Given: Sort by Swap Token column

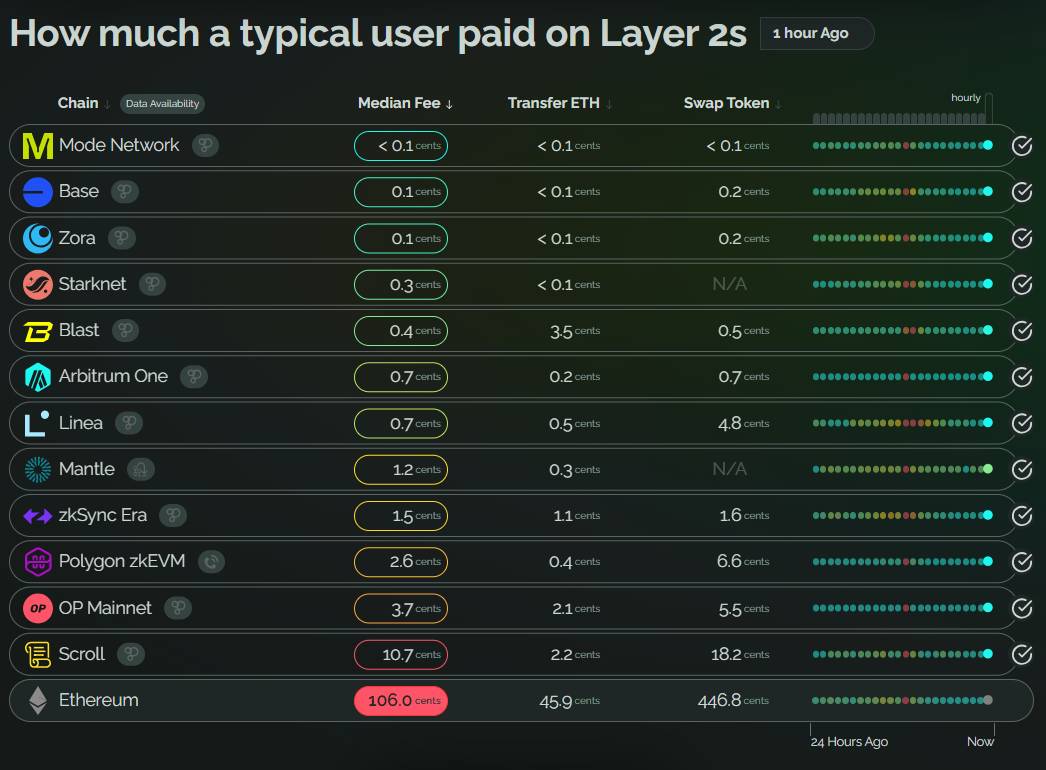Looking at the screenshot, I should tap(732, 103).
